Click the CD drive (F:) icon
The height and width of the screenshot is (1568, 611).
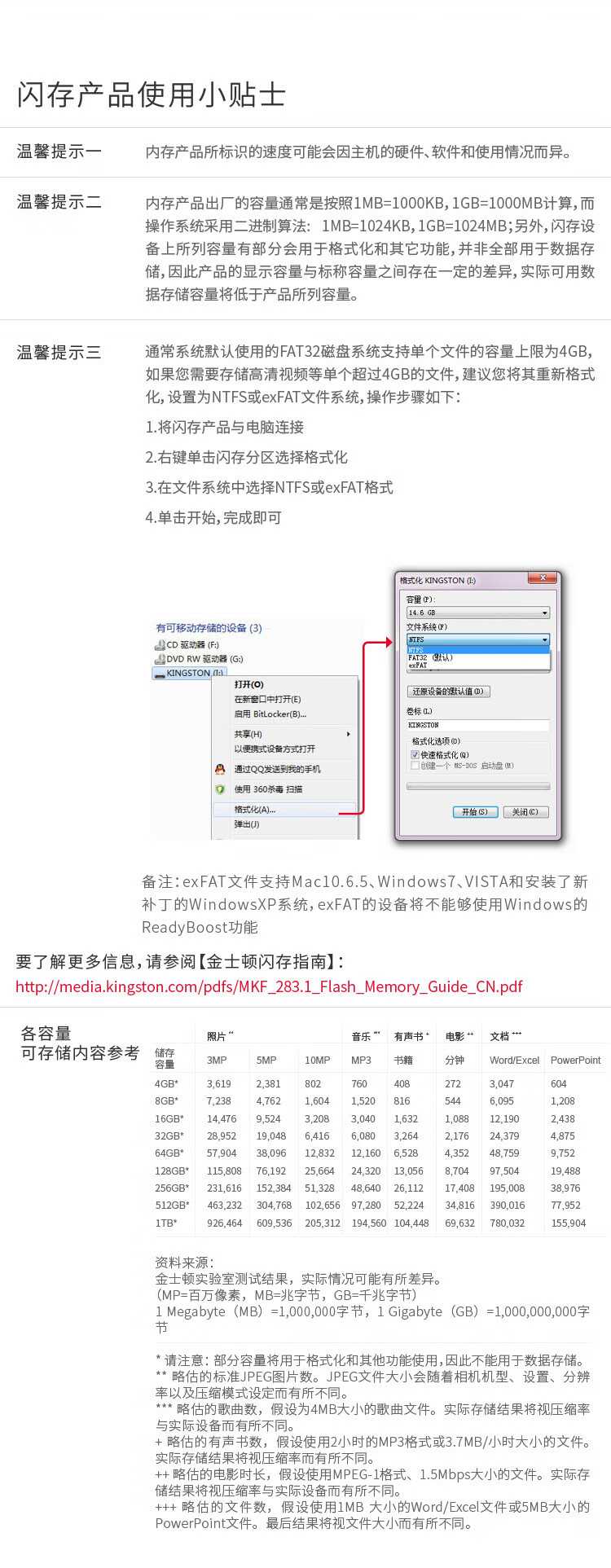coord(160,645)
